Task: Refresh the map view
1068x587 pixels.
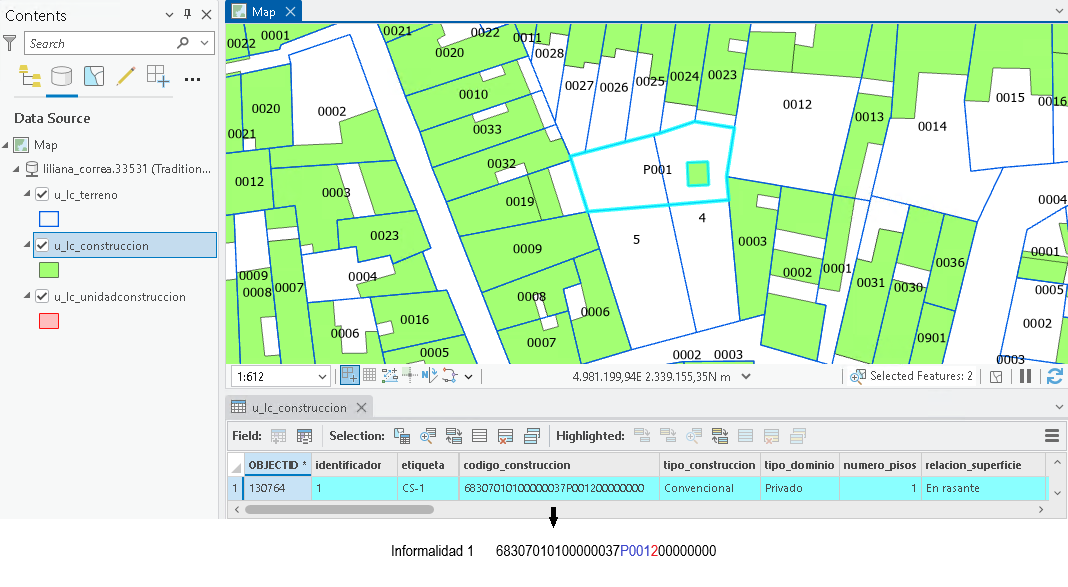Action: click(1054, 377)
